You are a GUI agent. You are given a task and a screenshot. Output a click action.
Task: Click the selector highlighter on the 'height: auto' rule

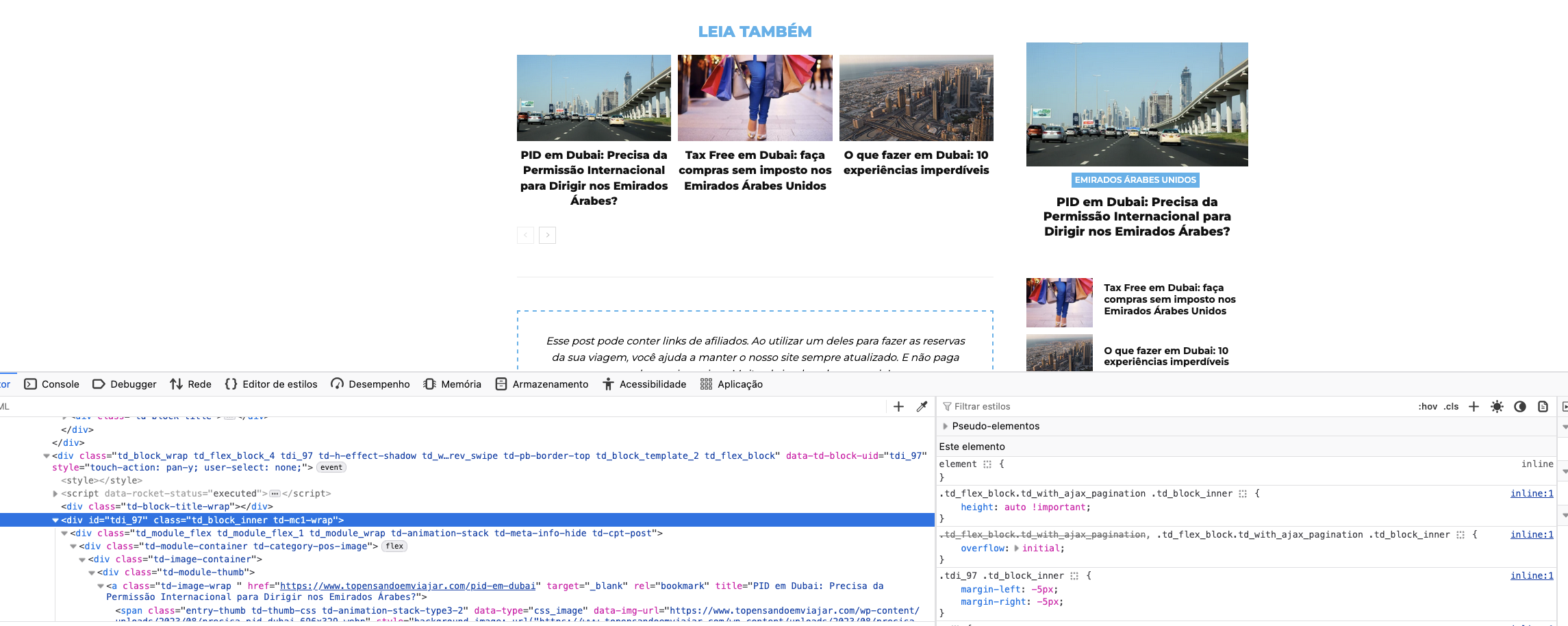tap(1243, 494)
